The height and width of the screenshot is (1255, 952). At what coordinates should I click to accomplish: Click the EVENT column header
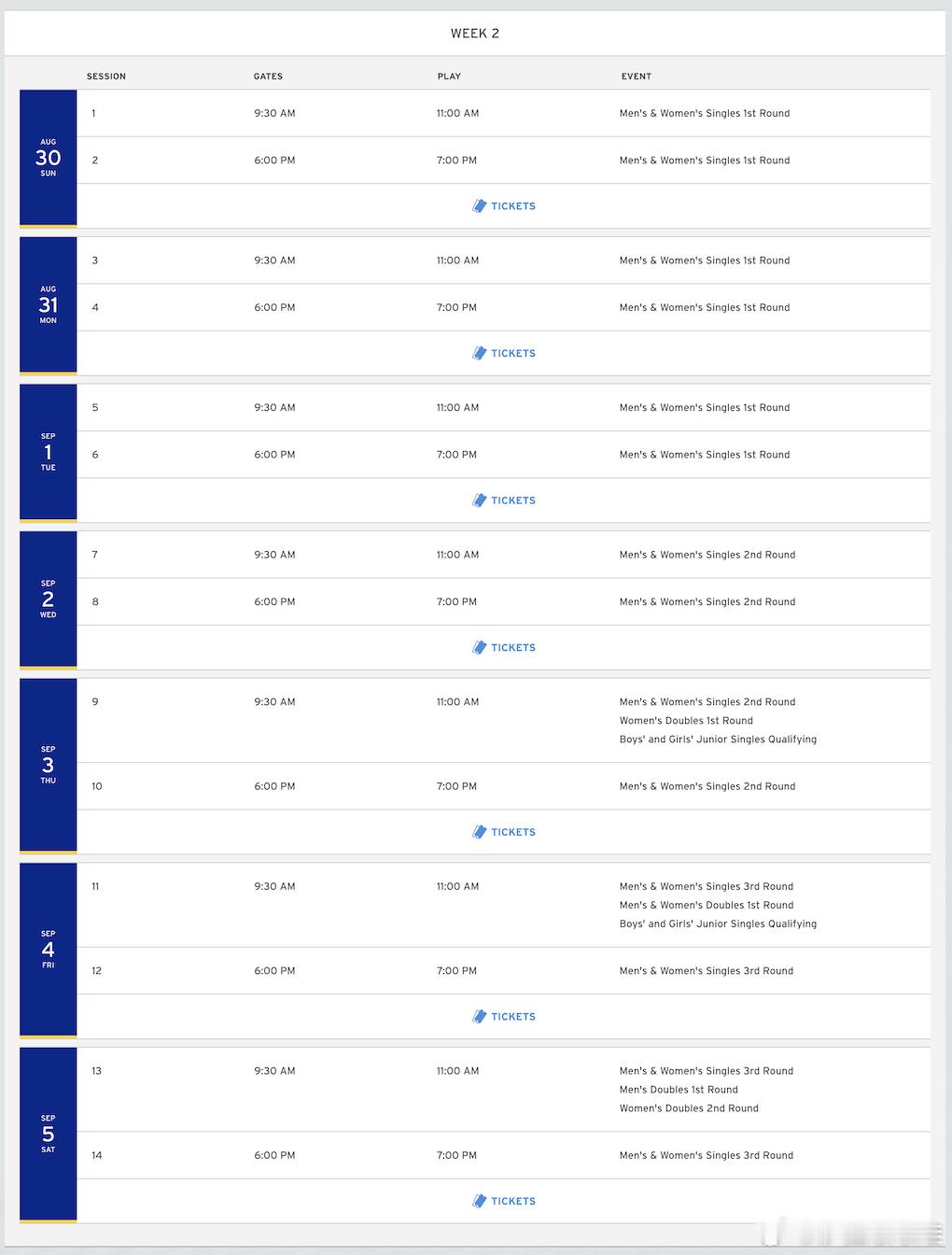click(x=637, y=77)
